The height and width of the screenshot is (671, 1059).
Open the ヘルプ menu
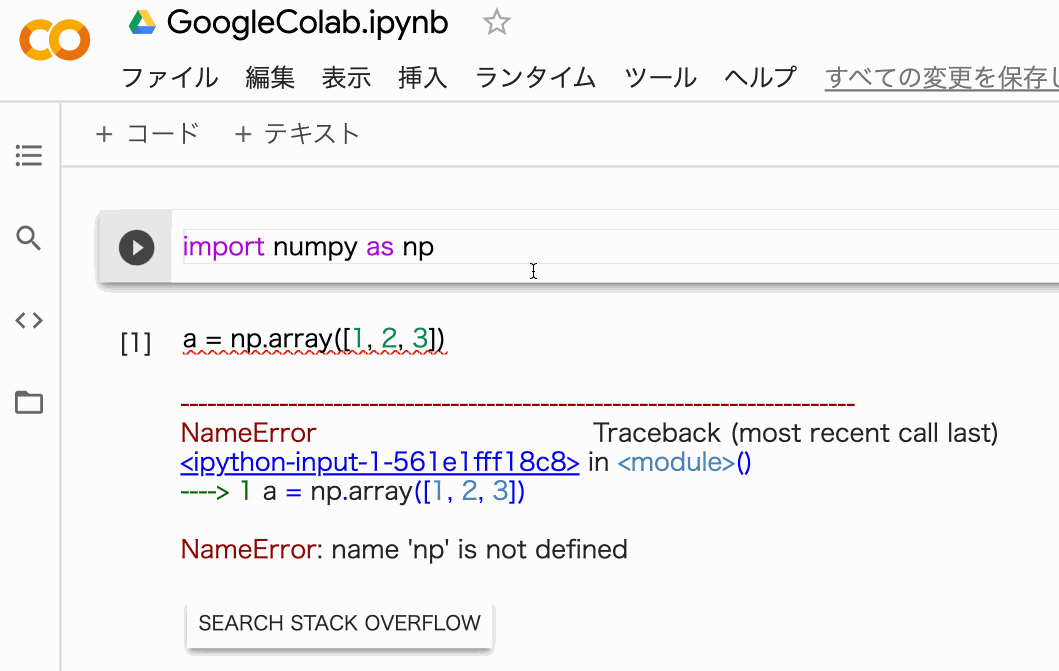coord(760,77)
